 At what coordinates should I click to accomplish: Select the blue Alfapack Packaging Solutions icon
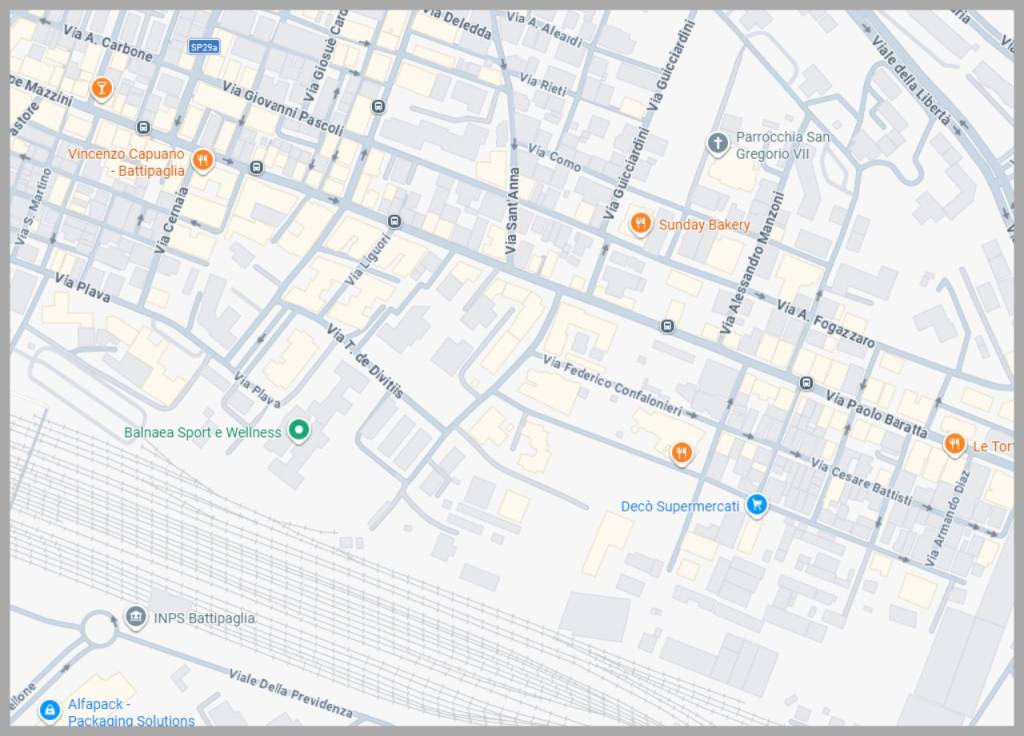[x=49, y=710]
